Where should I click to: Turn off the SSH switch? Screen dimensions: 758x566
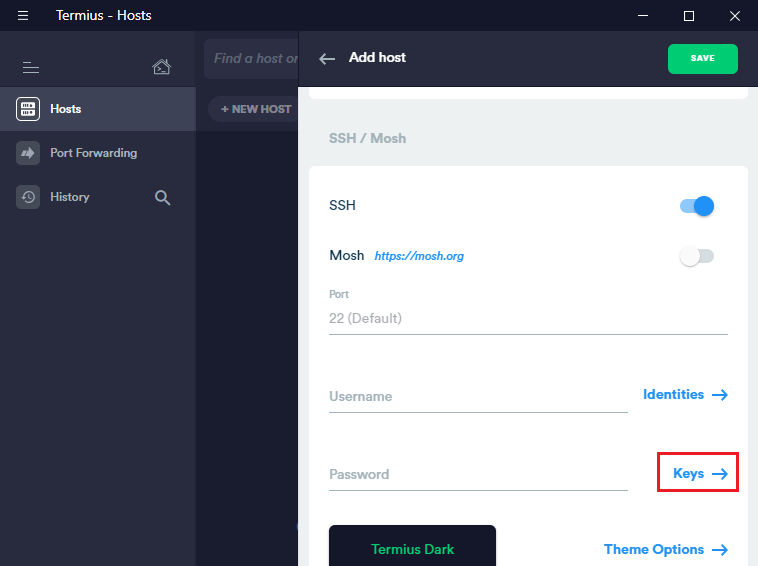point(697,206)
